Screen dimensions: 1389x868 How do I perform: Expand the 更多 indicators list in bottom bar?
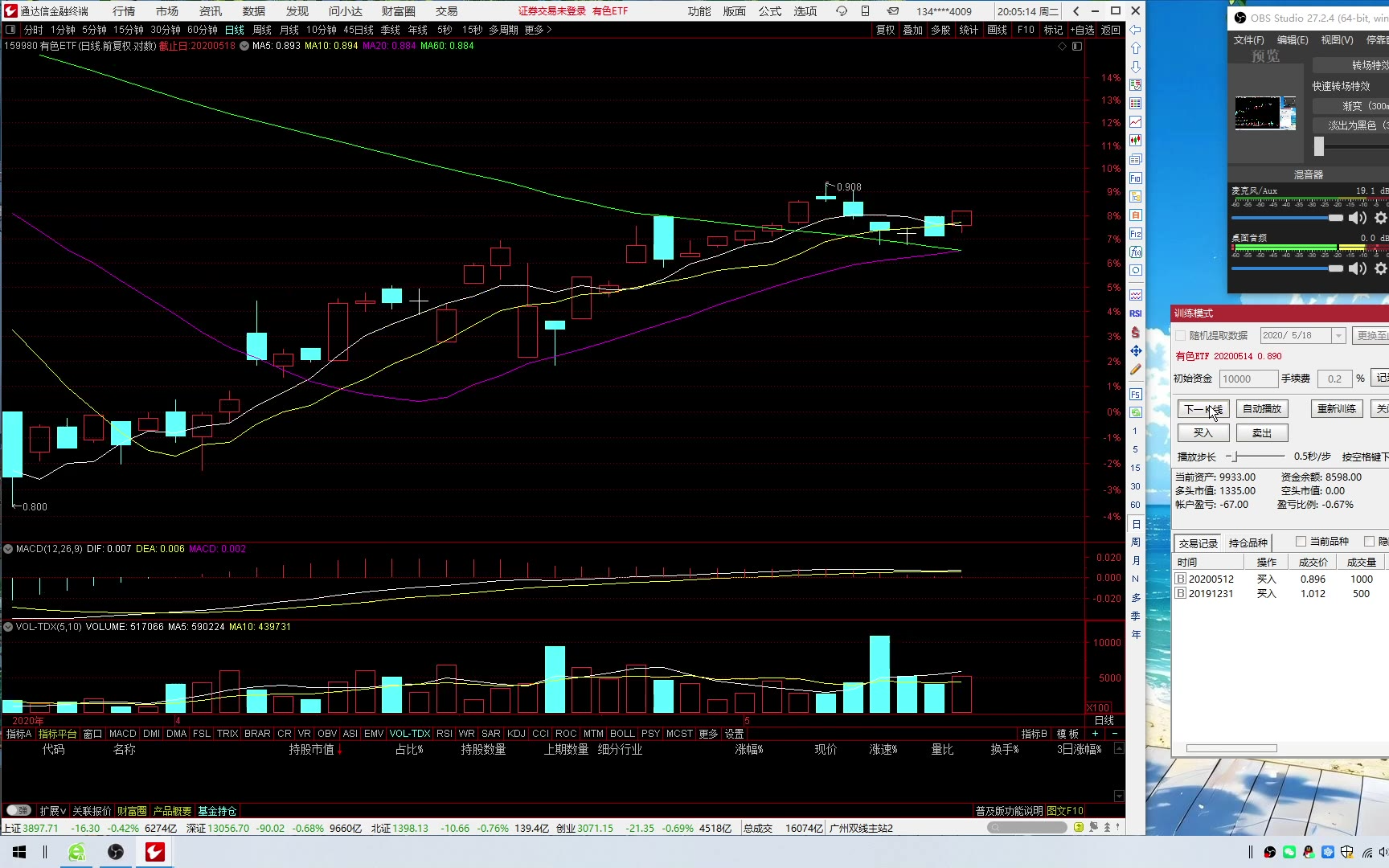(707, 734)
